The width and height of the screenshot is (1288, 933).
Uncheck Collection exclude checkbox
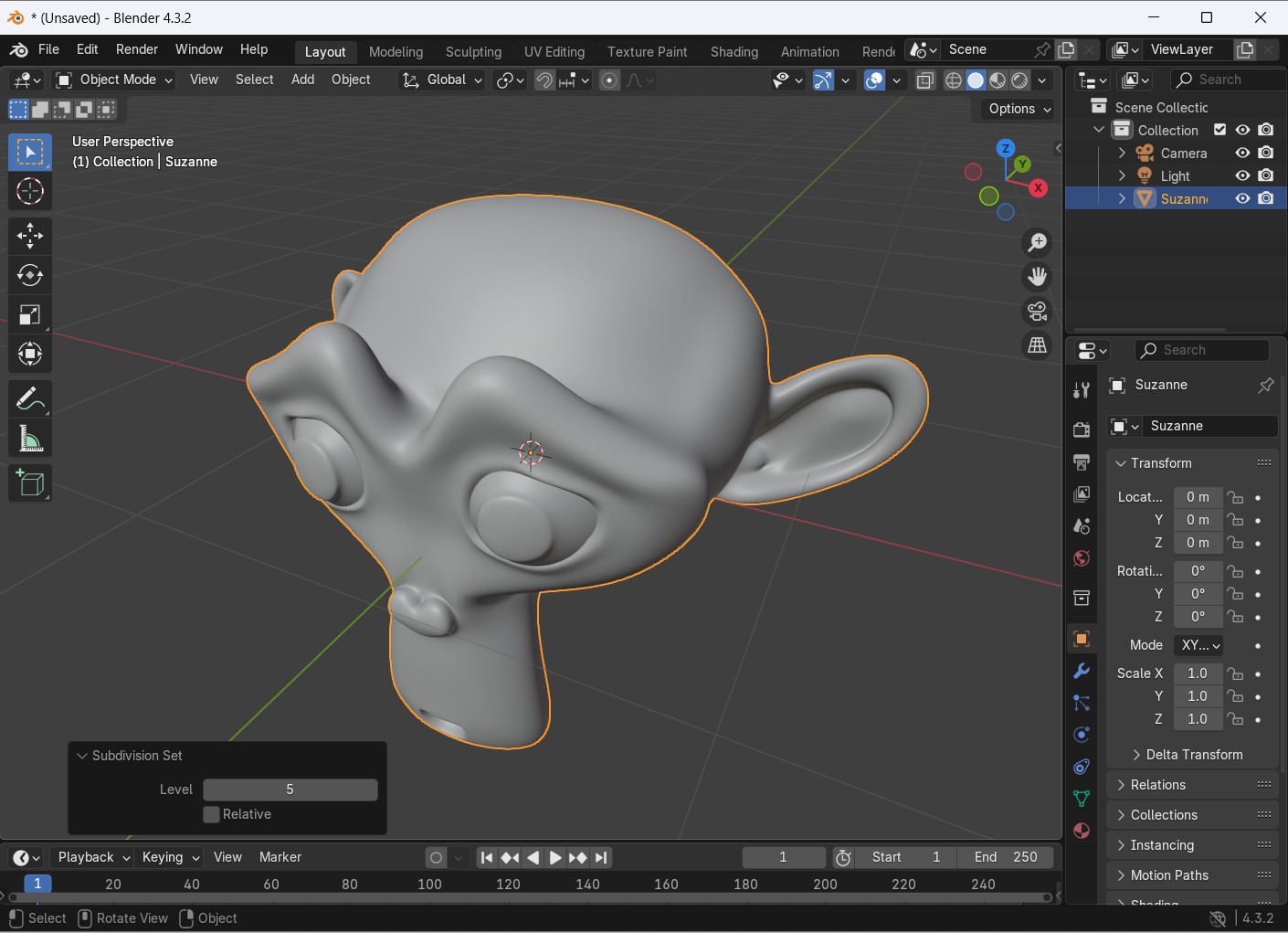click(1219, 130)
